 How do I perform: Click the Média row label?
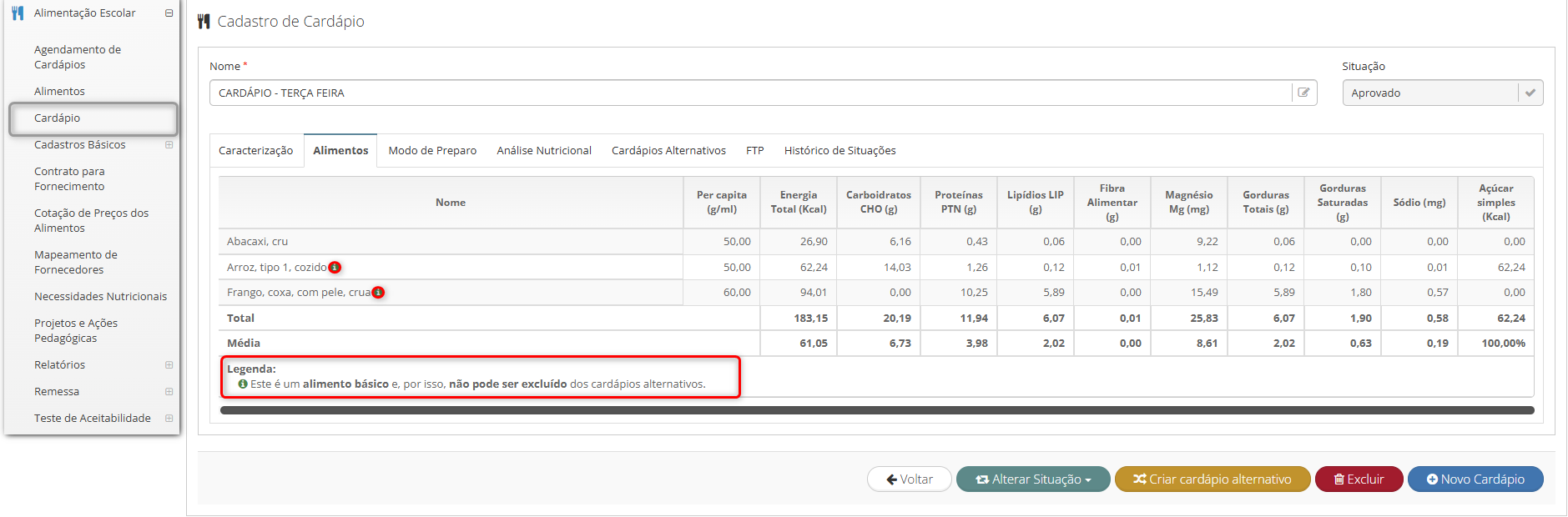click(x=244, y=344)
